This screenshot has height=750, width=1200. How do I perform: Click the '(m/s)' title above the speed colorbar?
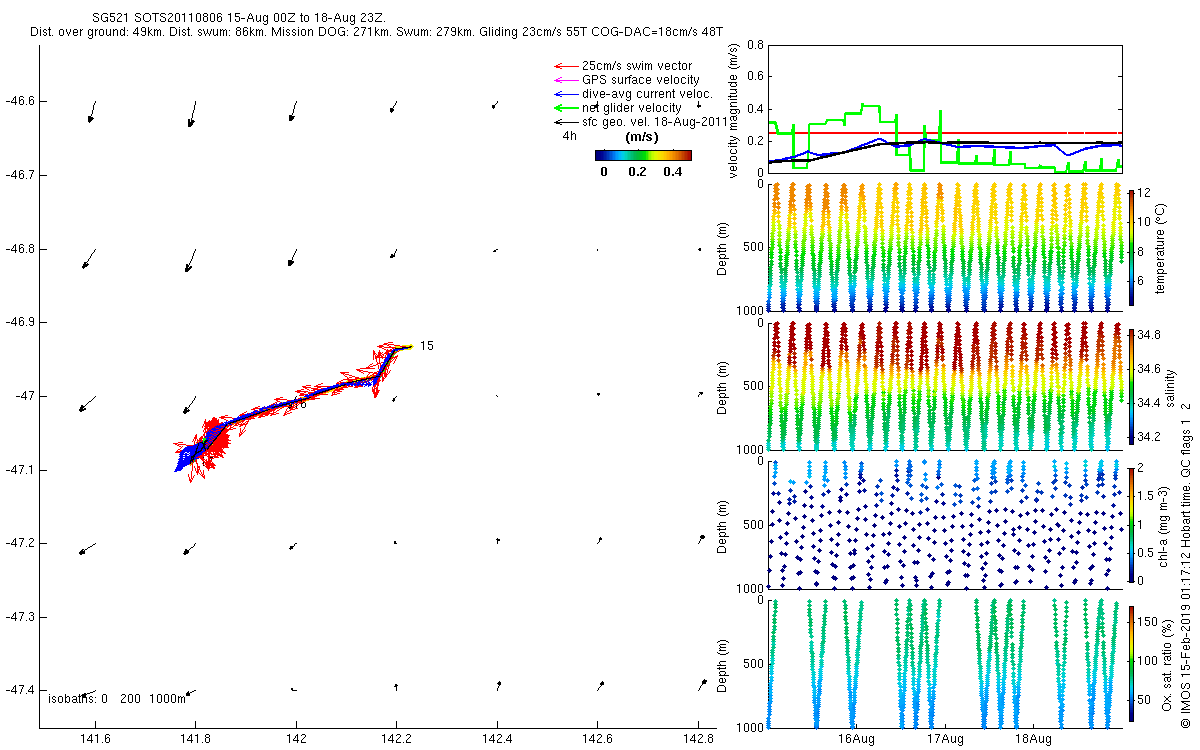641,137
